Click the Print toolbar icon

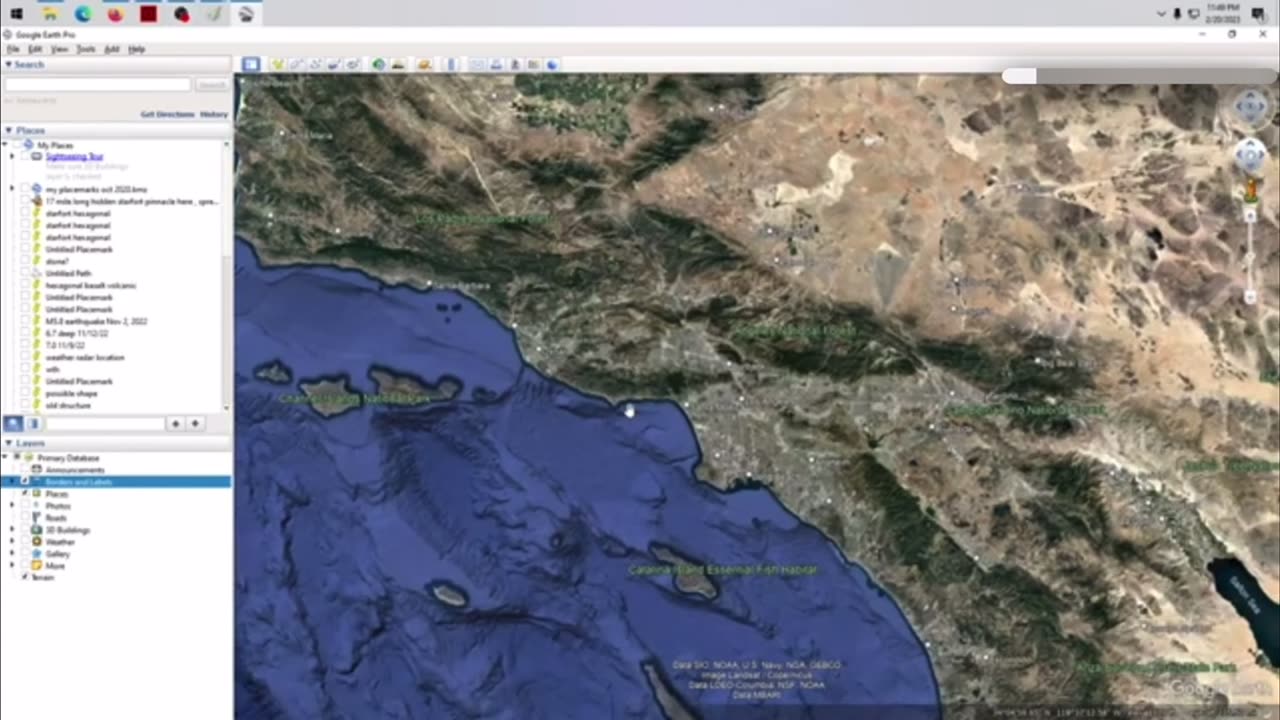(x=496, y=64)
